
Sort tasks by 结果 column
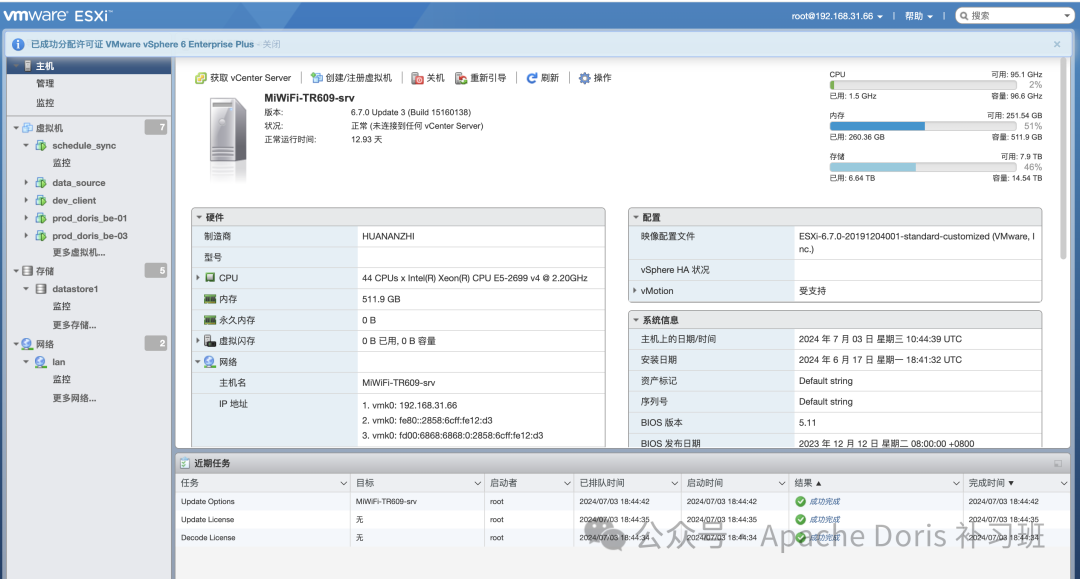tap(807, 483)
